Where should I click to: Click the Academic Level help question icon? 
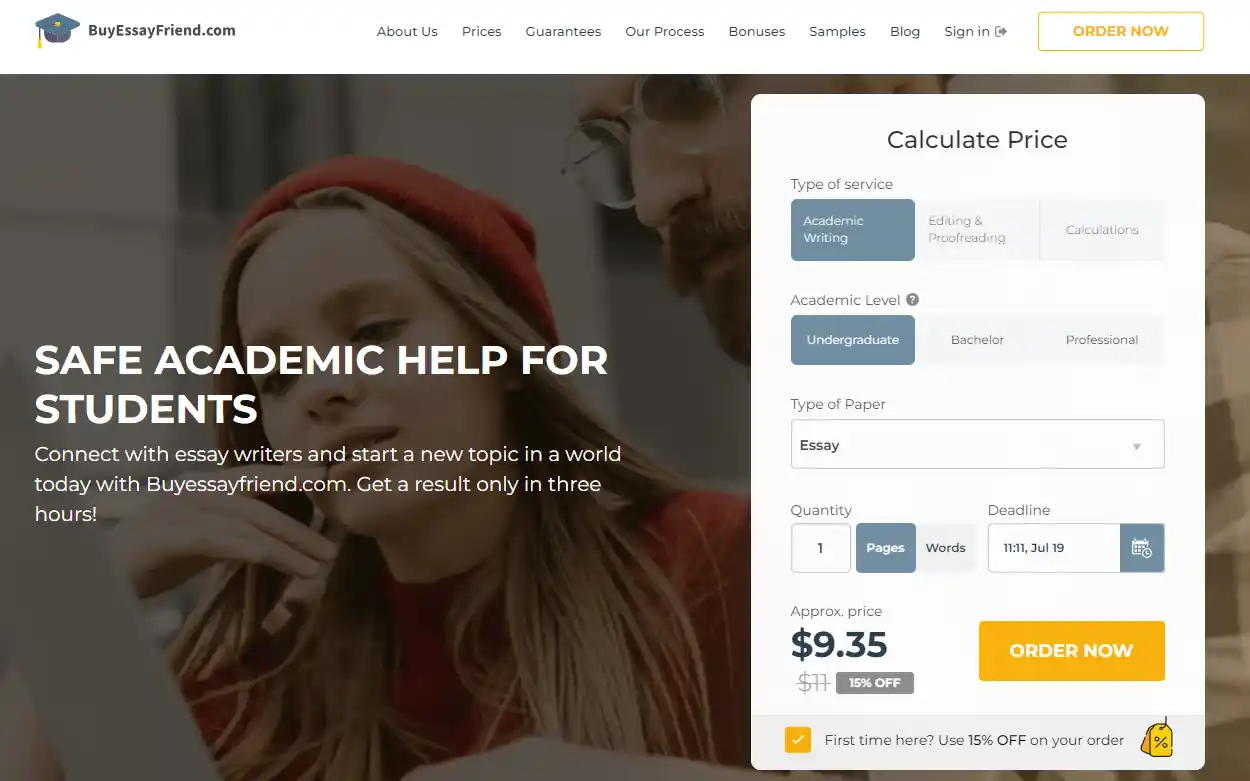[912, 300]
